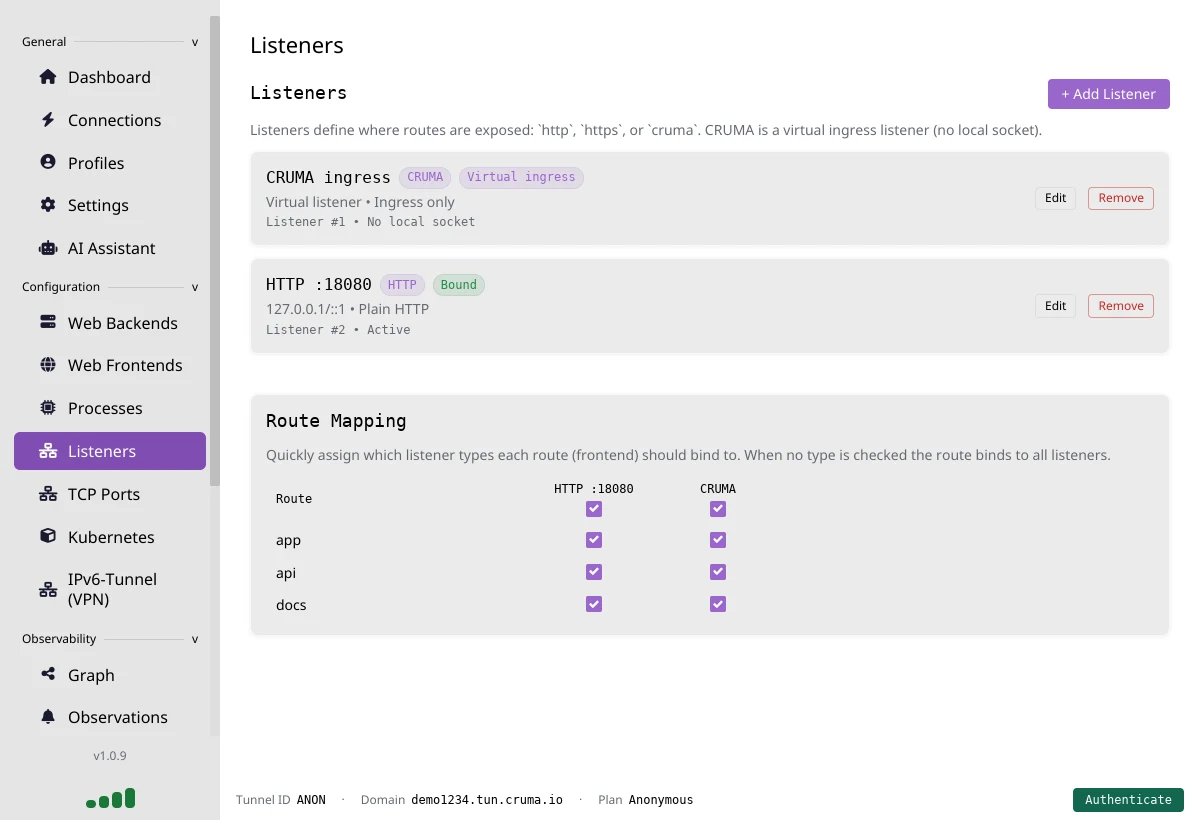Click the Graph share-nodes icon
The image size is (1200, 820).
[48, 675]
